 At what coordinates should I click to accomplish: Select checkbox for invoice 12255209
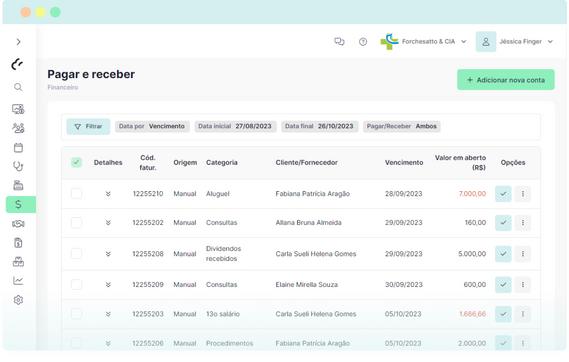click(76, 284)
